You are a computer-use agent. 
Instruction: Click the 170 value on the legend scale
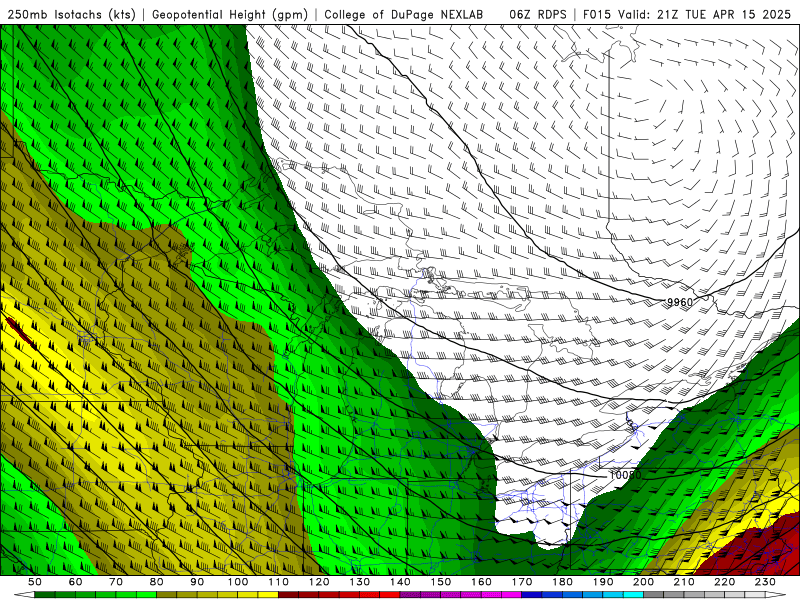coord(522,582)
